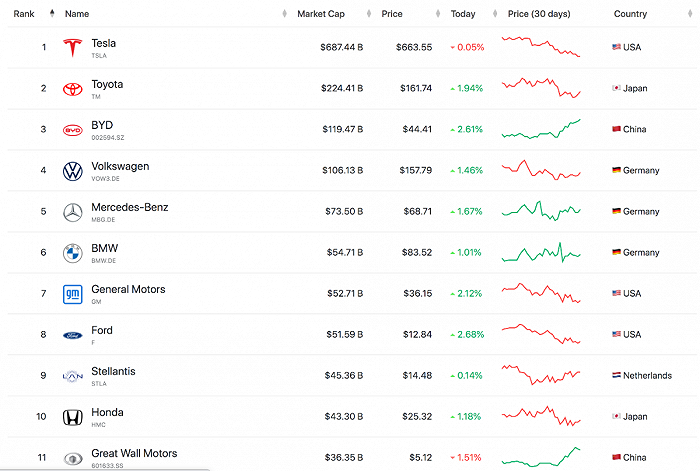Open the Great Wall Motors link
700x471 pixels.
[134, 453]
